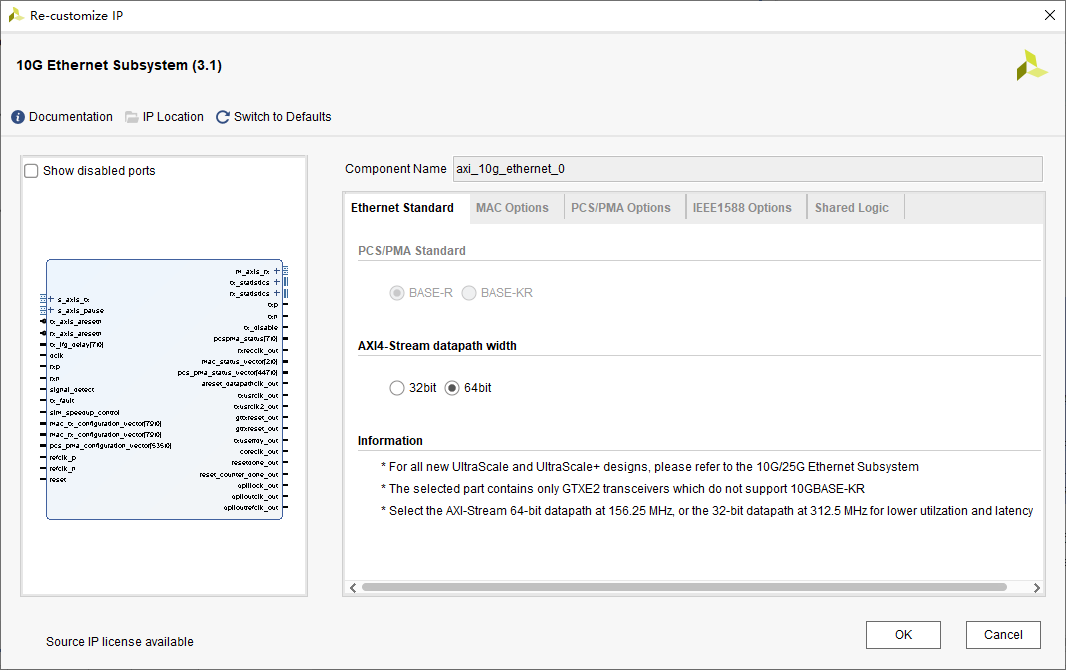Click the txusrclk2_out port label
The height and width of the screenshot is (670, 1066).
tap(256, 406)
